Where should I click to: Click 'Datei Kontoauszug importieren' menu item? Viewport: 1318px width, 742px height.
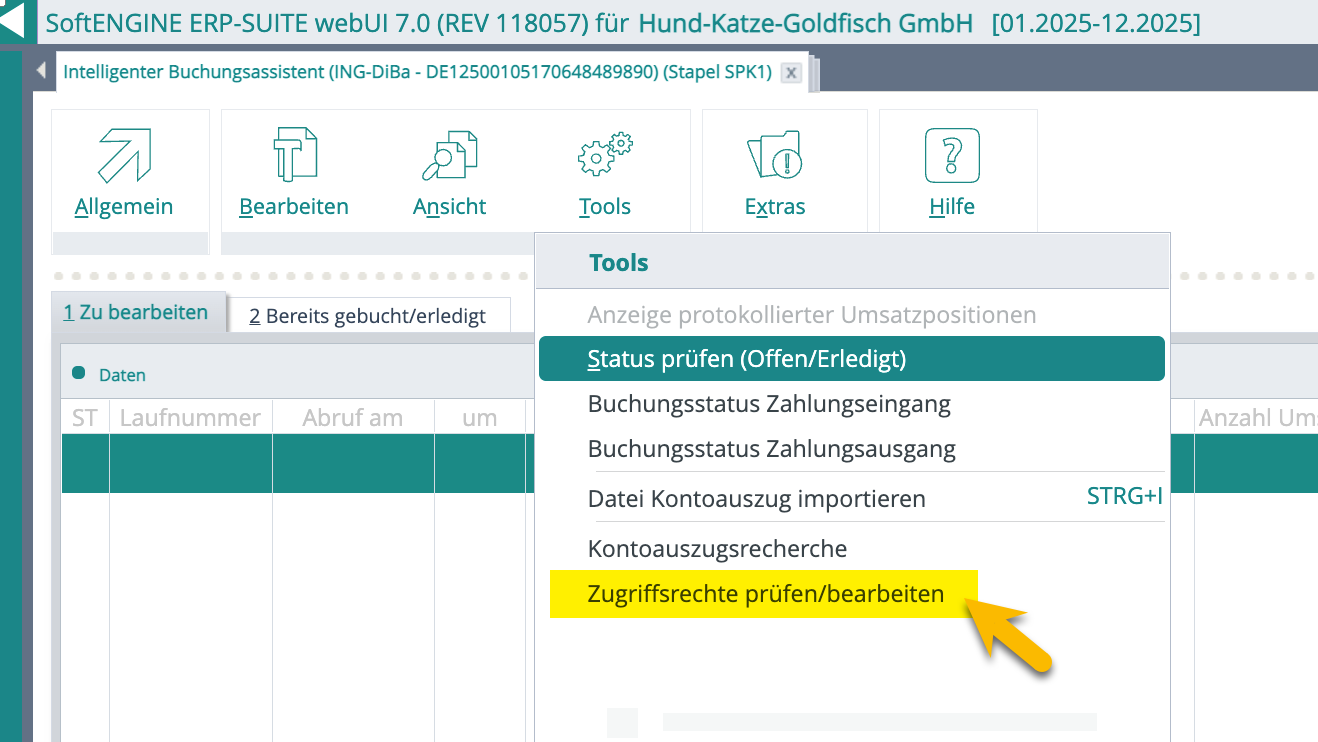756,498
